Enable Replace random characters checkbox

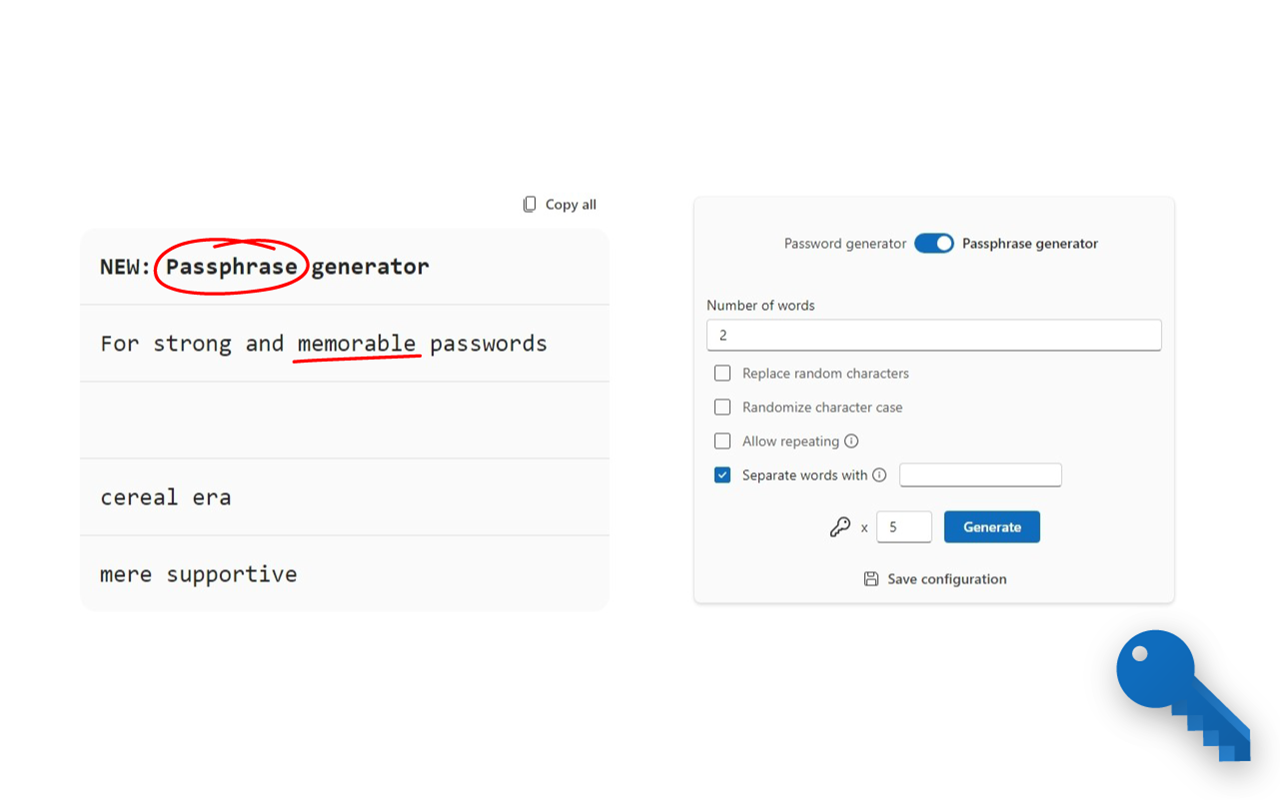pos(722,373)
